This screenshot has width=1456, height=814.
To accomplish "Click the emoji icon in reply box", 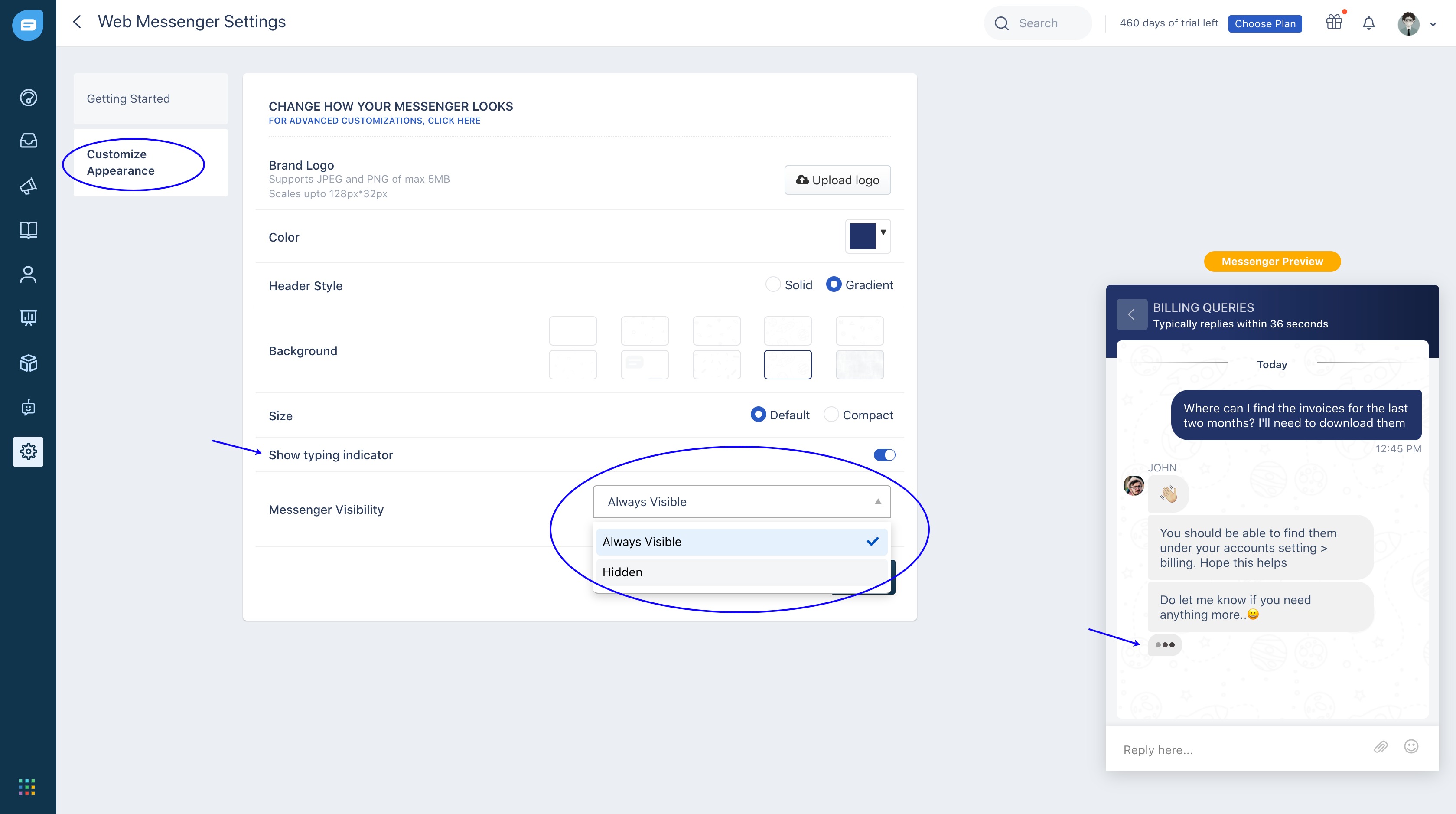I will 1411,747.
